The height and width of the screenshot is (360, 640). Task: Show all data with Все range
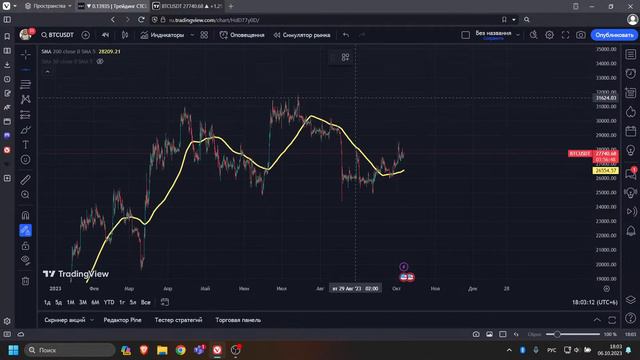tap(145, 302)
